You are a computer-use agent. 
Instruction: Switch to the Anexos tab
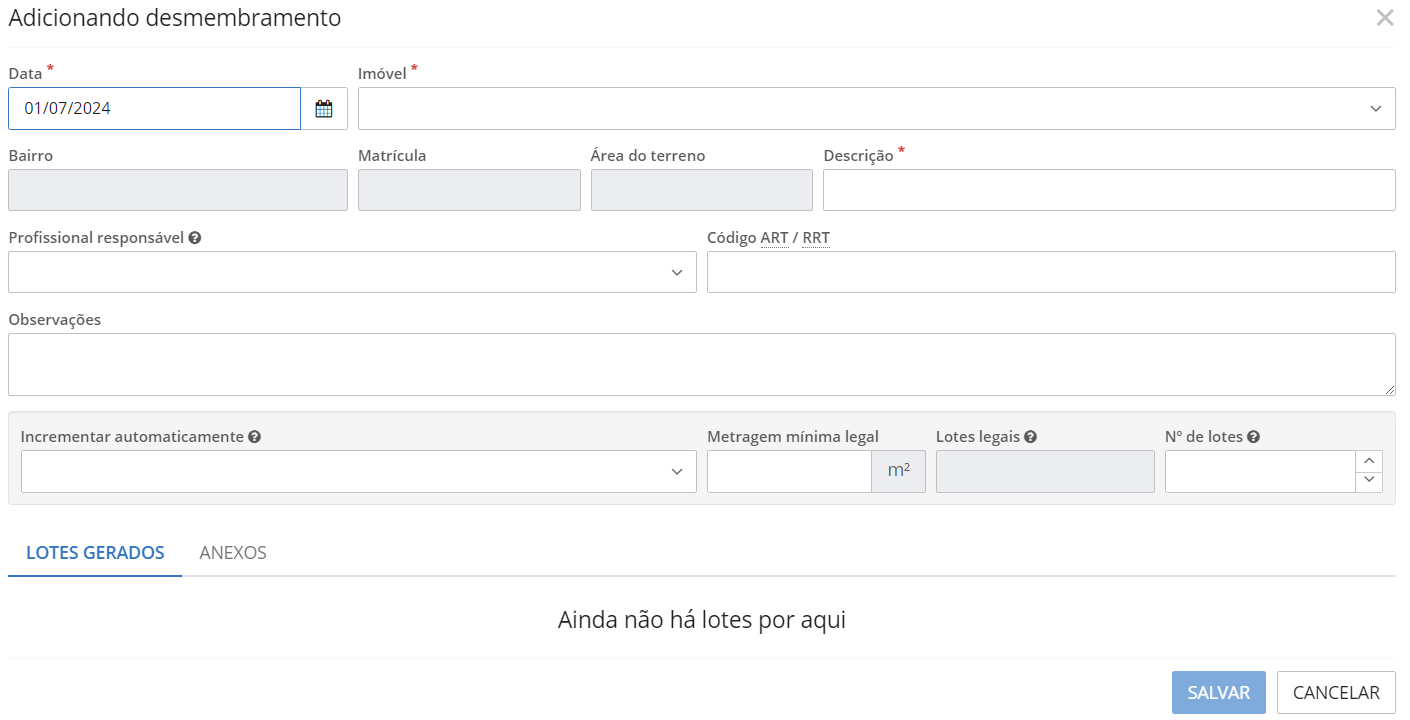233,553
